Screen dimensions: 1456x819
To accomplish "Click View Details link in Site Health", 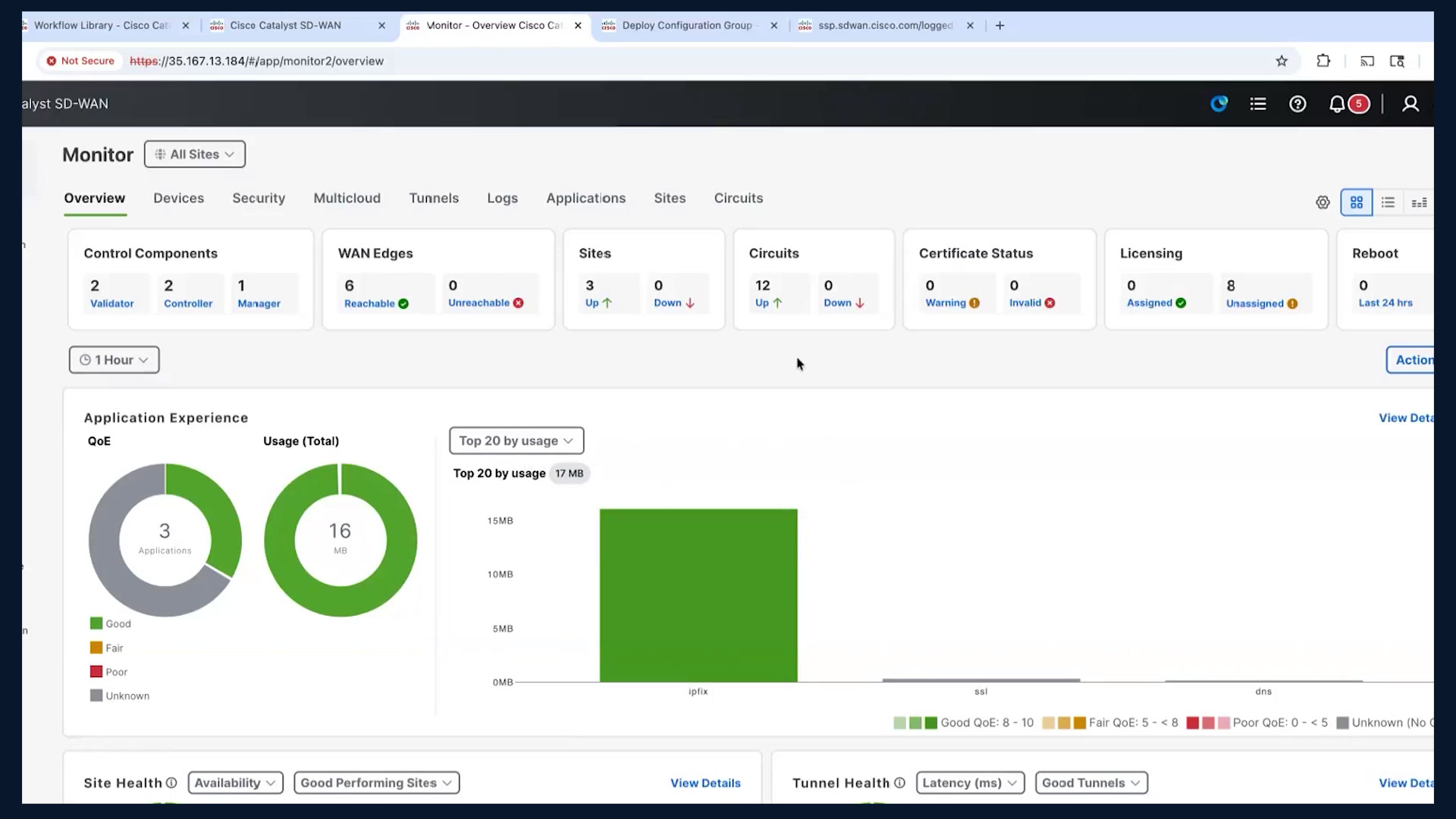I will (x=705, y=783).
